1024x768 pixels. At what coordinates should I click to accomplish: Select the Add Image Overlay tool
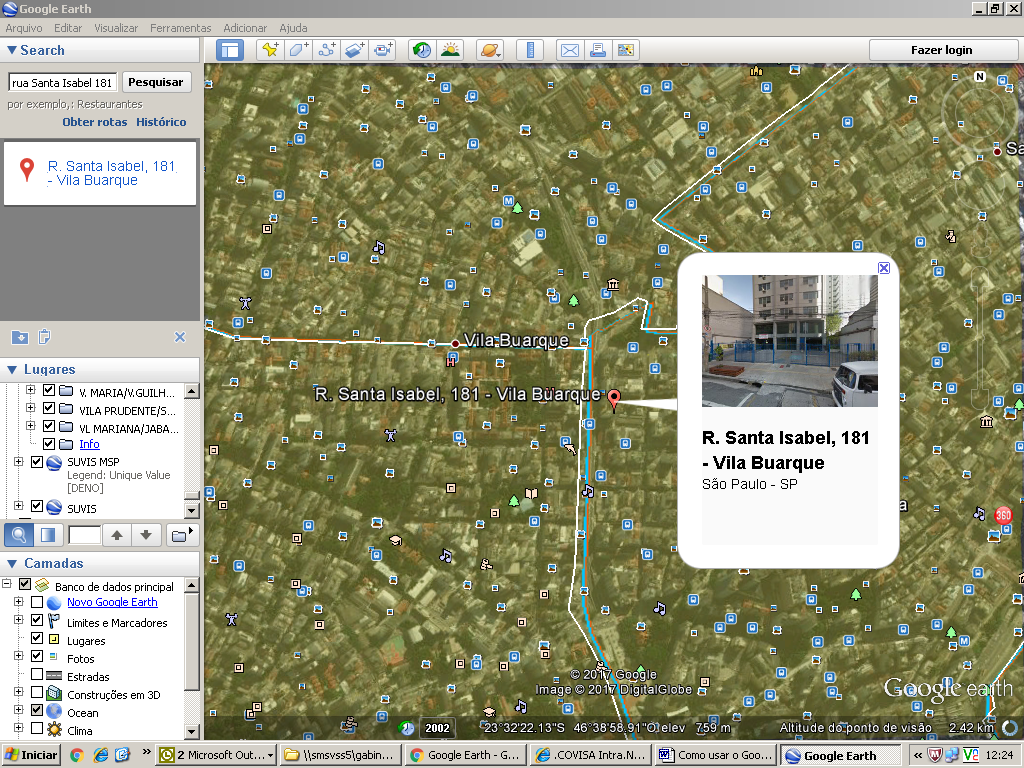pyautogui.click(x=355, y=50)
